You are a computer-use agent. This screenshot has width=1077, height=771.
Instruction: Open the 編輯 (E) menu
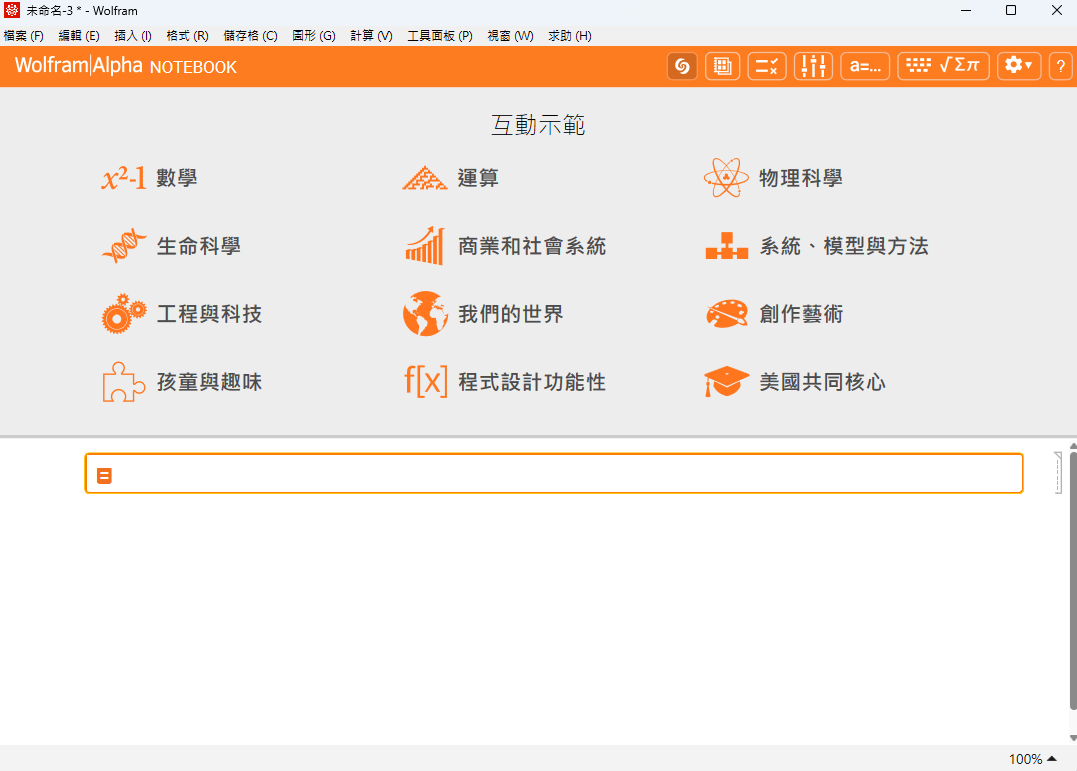(79, 36)
